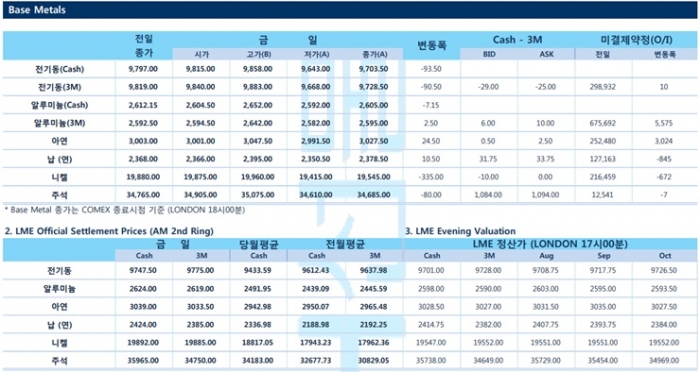Select the O/I change value 5,575

pos(664,123)
